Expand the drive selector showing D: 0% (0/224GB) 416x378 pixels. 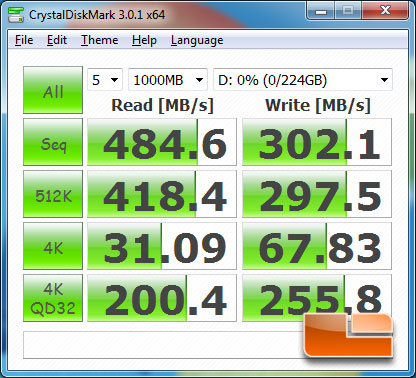[x=303, y=80]
